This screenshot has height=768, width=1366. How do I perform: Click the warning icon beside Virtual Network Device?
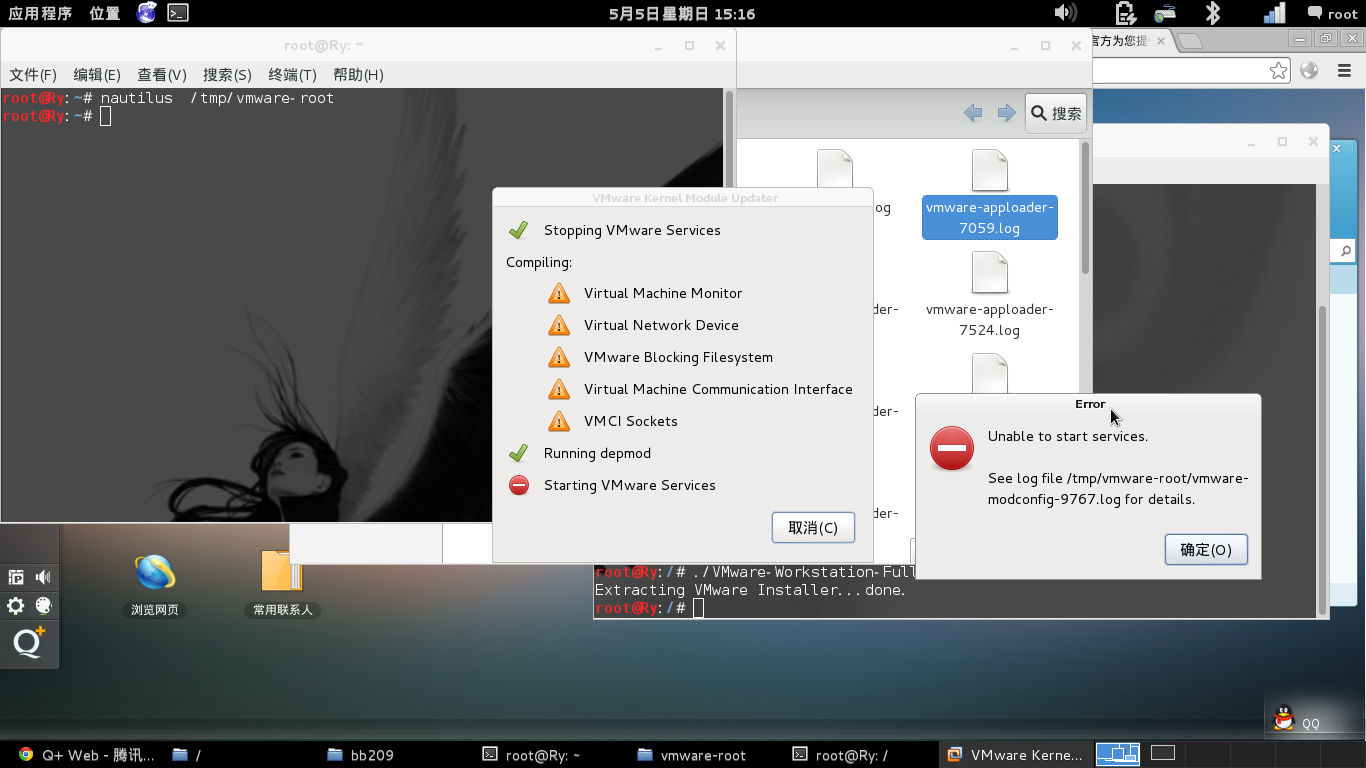(558, 325)
